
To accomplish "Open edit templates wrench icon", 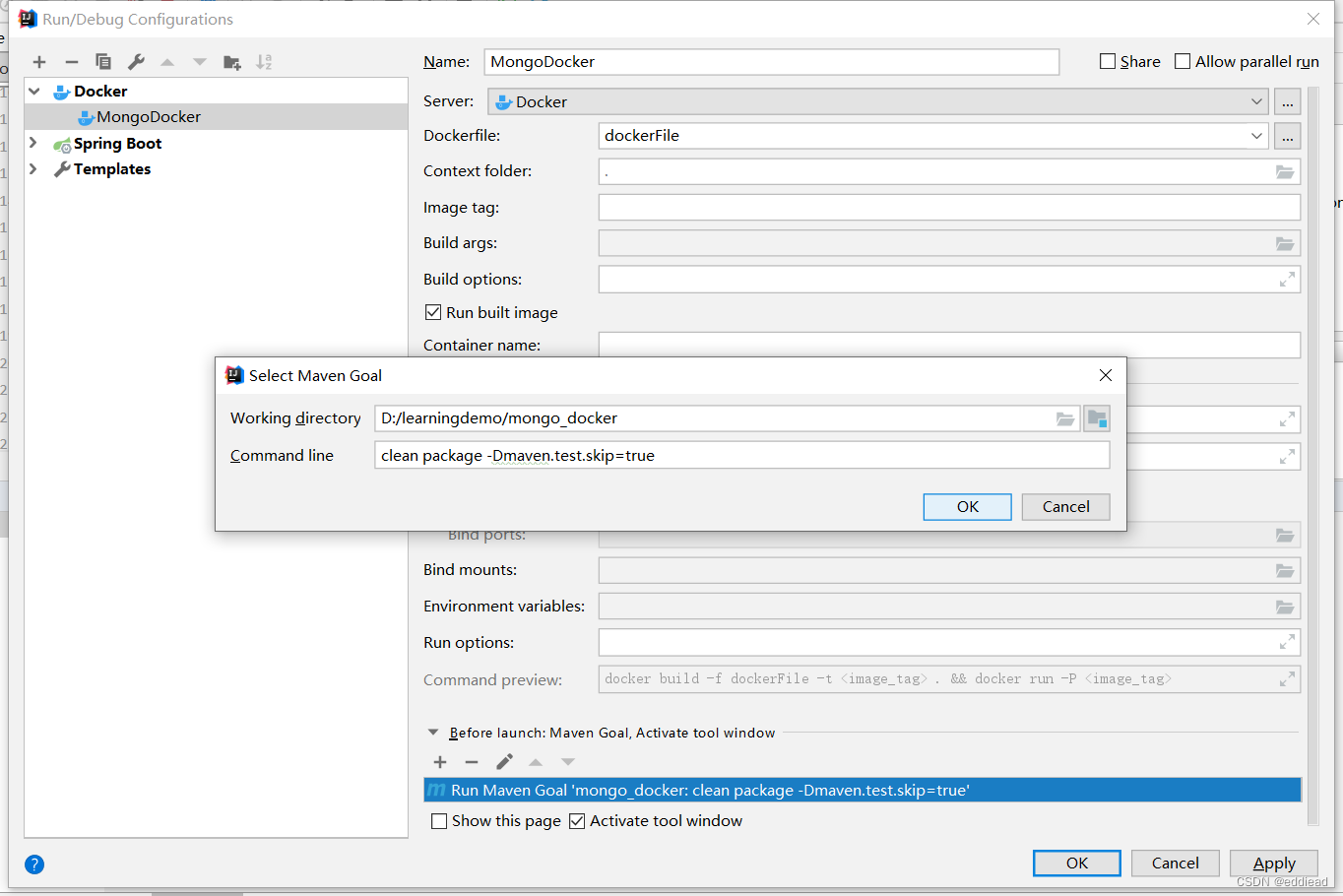I will click(136, 62).
